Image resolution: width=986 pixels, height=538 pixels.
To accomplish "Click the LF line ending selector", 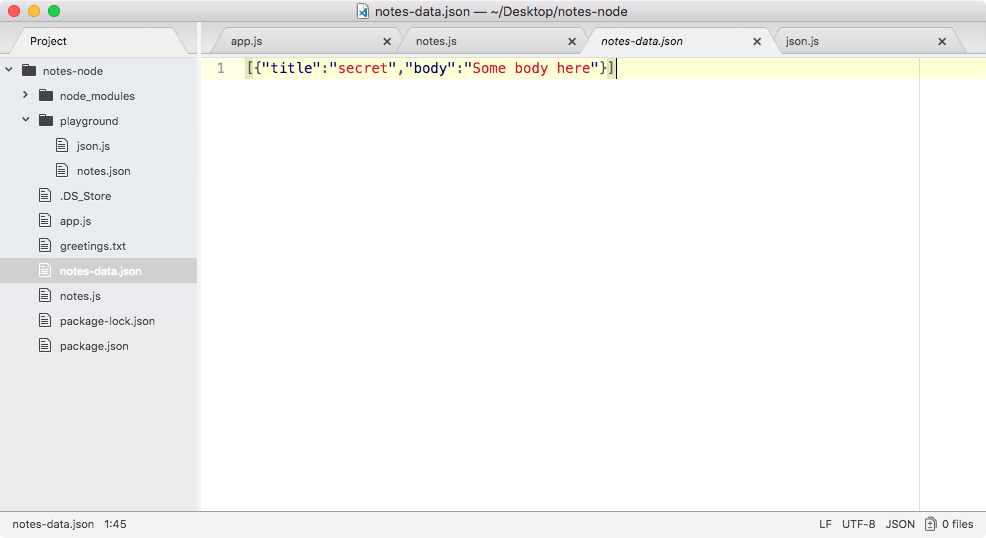I will click(x=825, y=524).
